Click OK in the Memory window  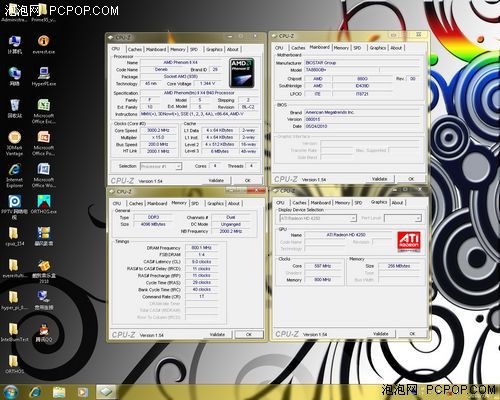point(249,334)
